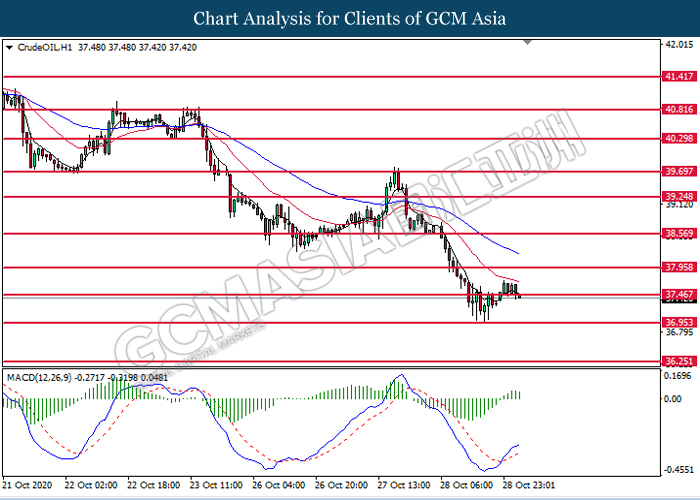Screen dimensions: 700x500
Task: Select the 37.467 price level label
Action: (x=679, y=294)
